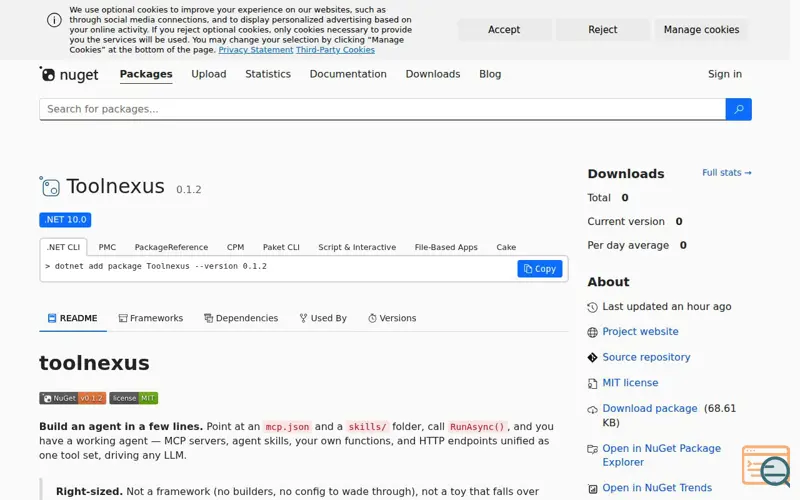
Task: Open the Downloads navigation item
Action: (433, 74)
